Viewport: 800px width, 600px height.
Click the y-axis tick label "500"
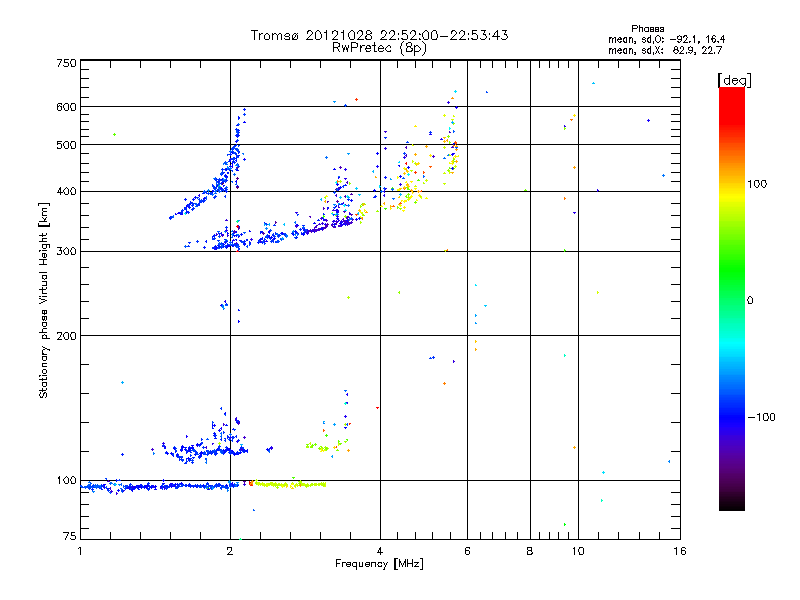[x=66, y=145]
